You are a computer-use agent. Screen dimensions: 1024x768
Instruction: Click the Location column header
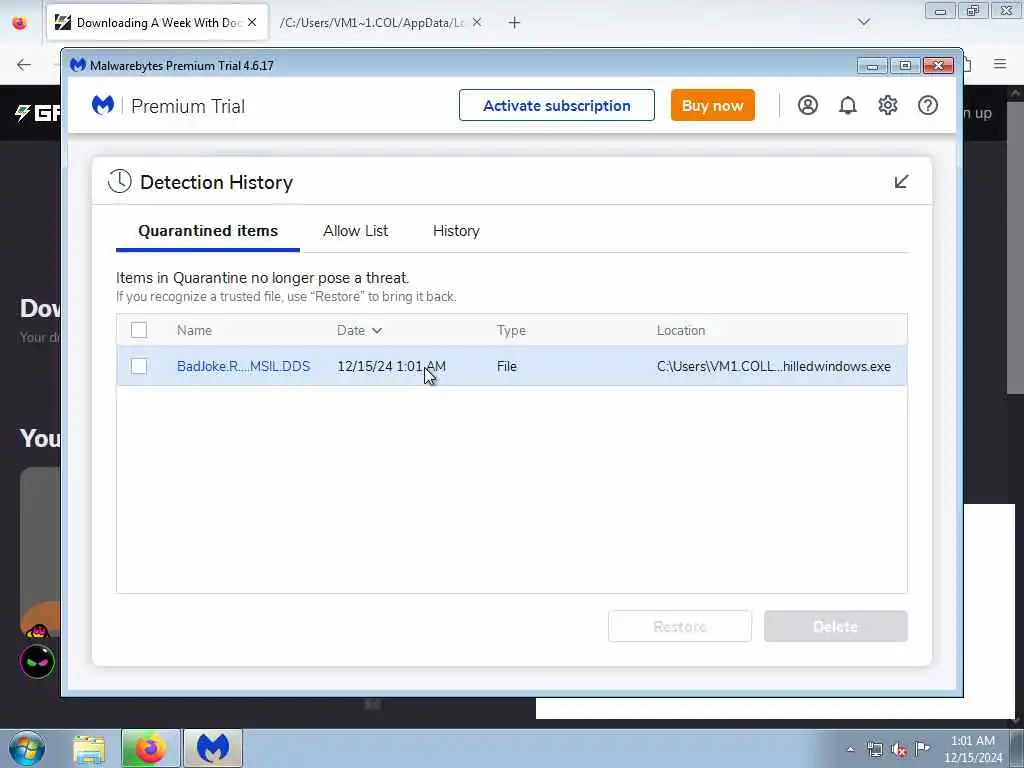pyautogui.click(x=680, y=330)
